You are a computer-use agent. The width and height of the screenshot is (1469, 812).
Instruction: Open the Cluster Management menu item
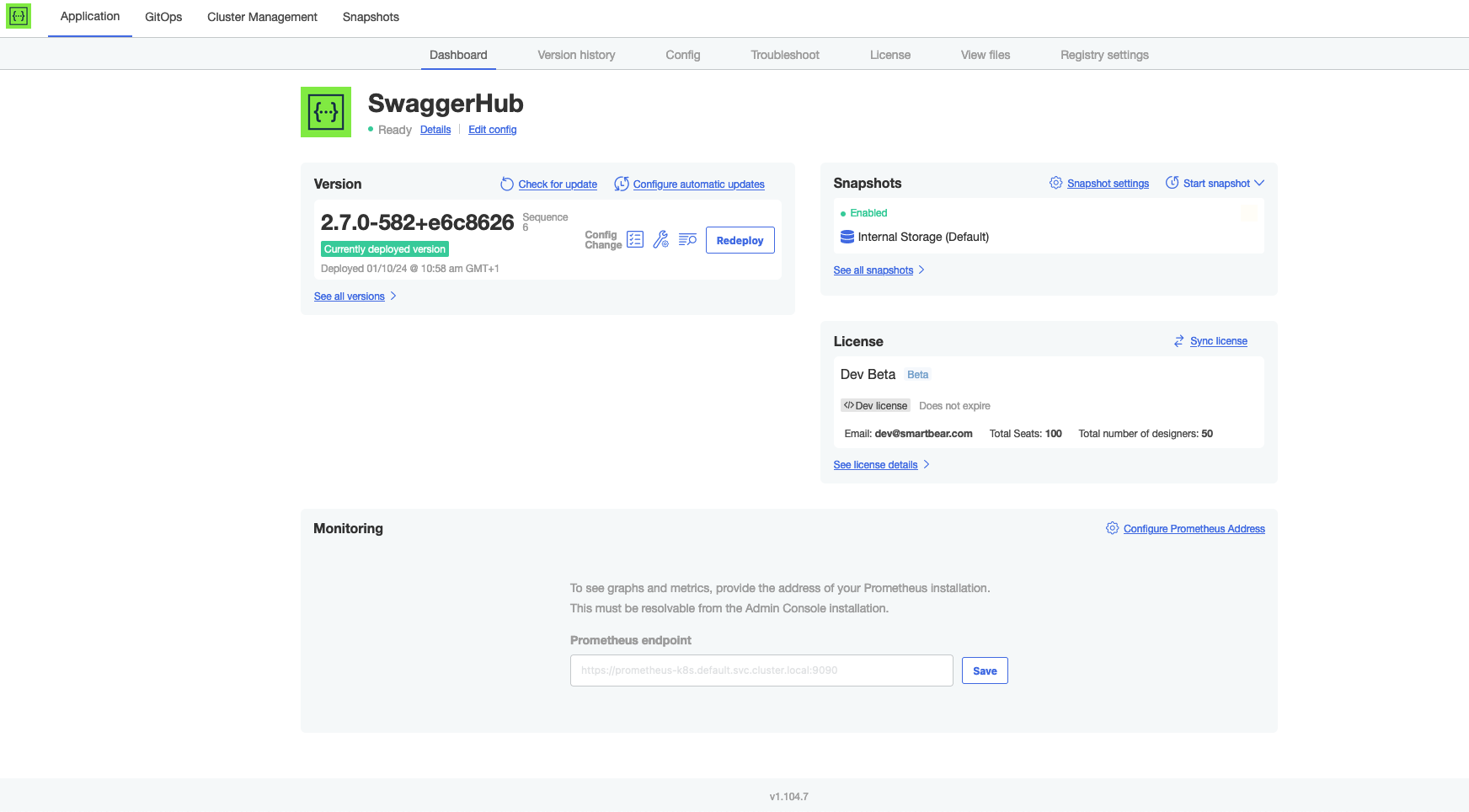point(262,17)
